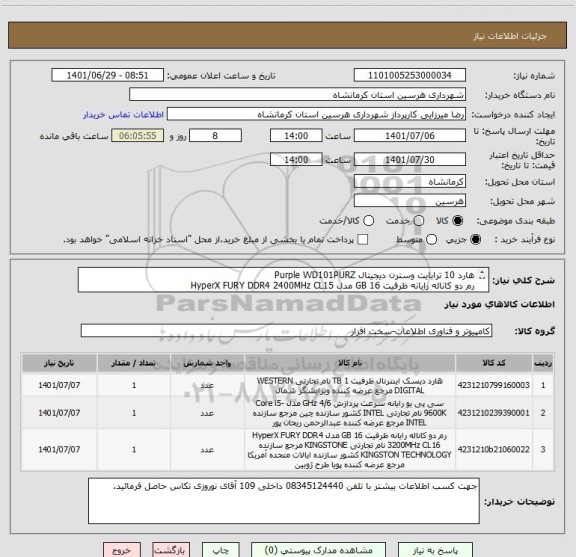Choose the متوسط purchase type radio
The image size is (576, 557).
pos(431,240)
